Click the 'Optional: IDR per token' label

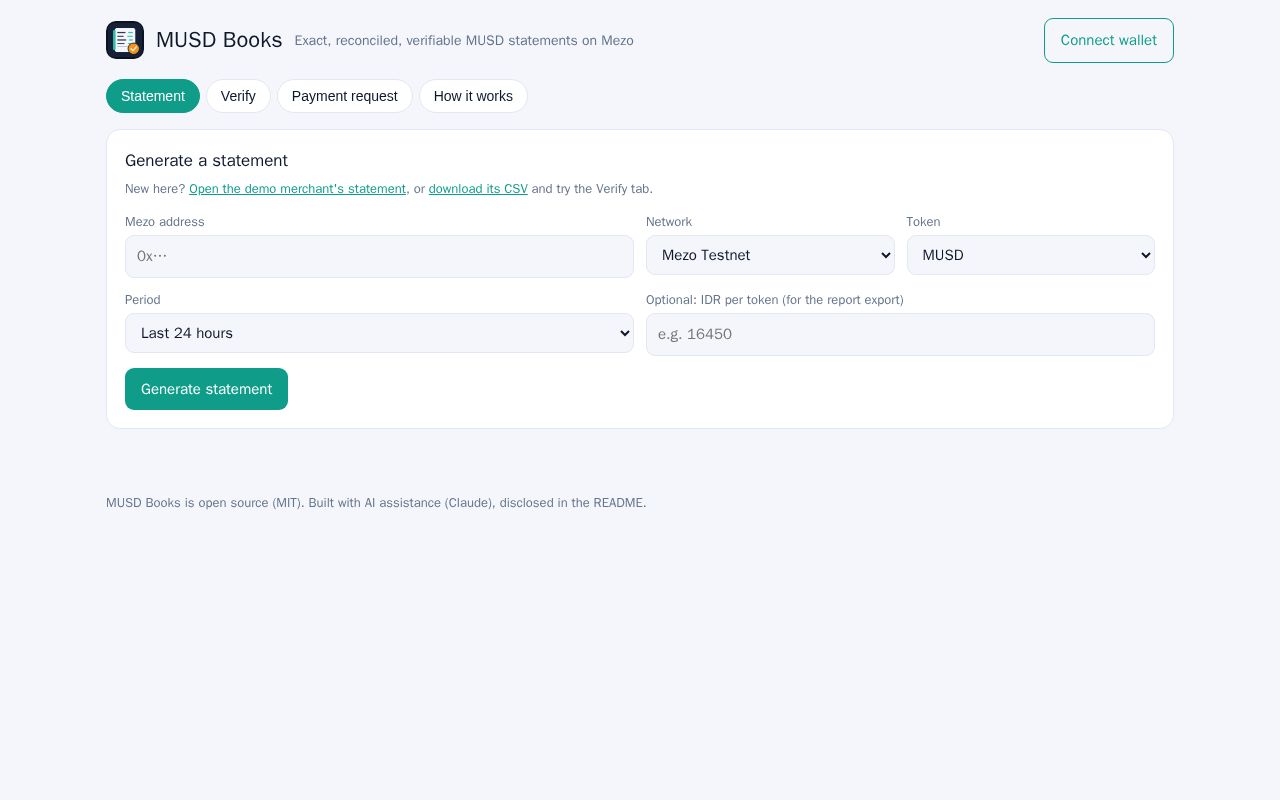[775, 300]
